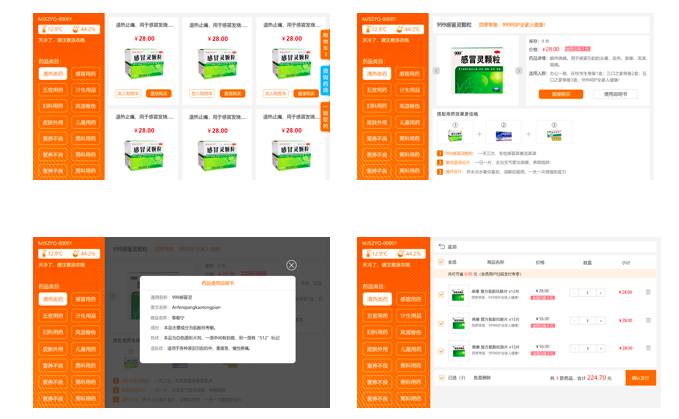
Task: Click 加入购物车 on the first product card
Action: (x=128, y=93)
